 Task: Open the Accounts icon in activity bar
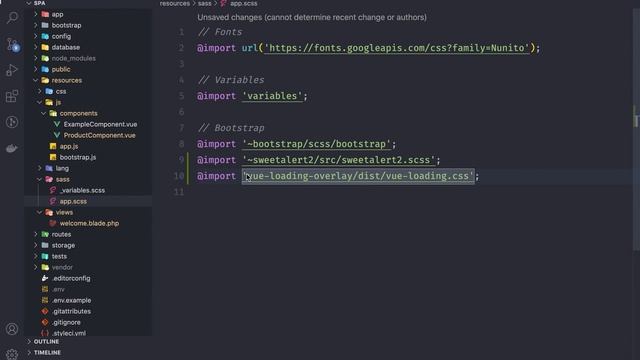(12, 329)
